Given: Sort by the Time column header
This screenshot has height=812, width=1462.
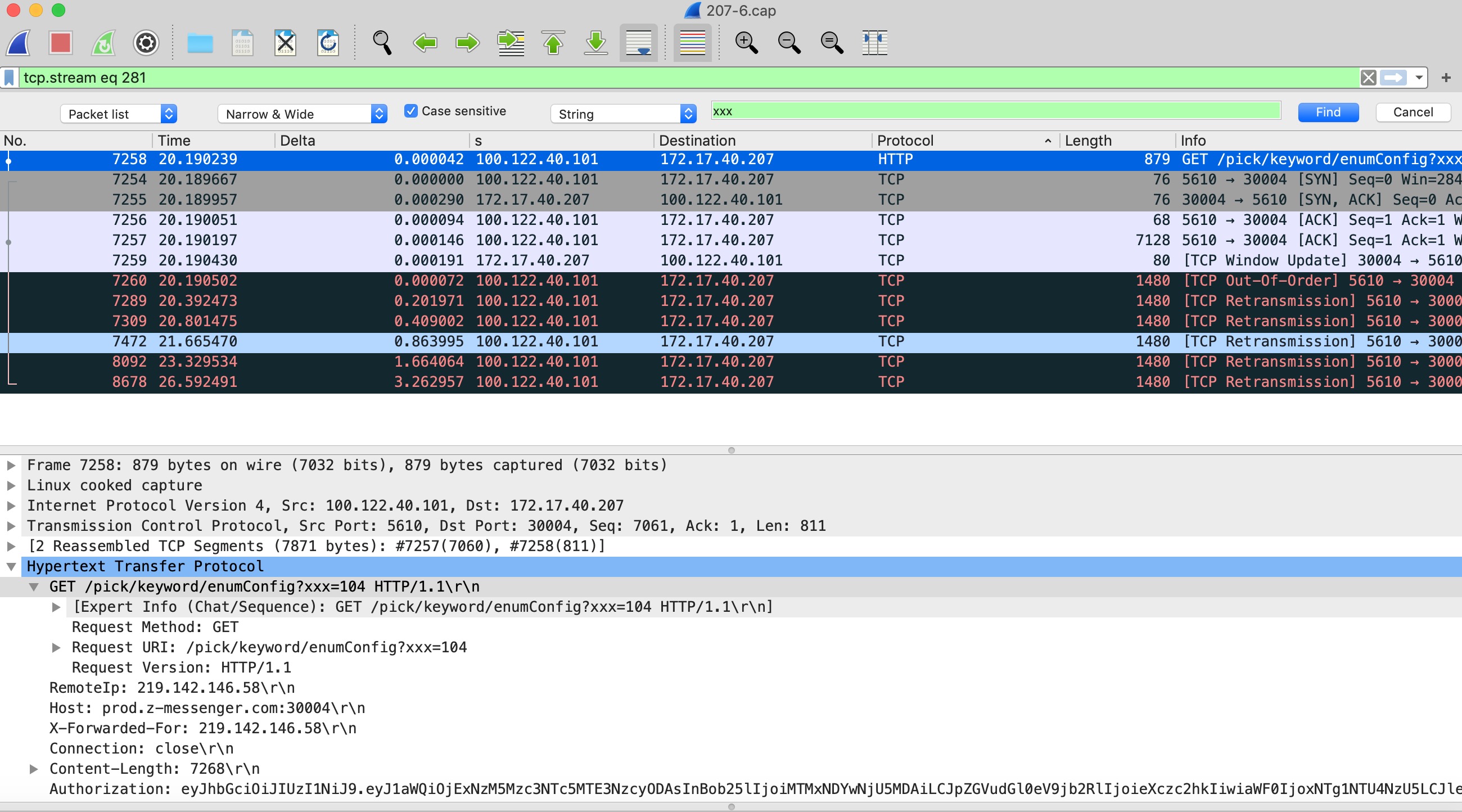Looking at the screenshot, I should pos(214,141).
